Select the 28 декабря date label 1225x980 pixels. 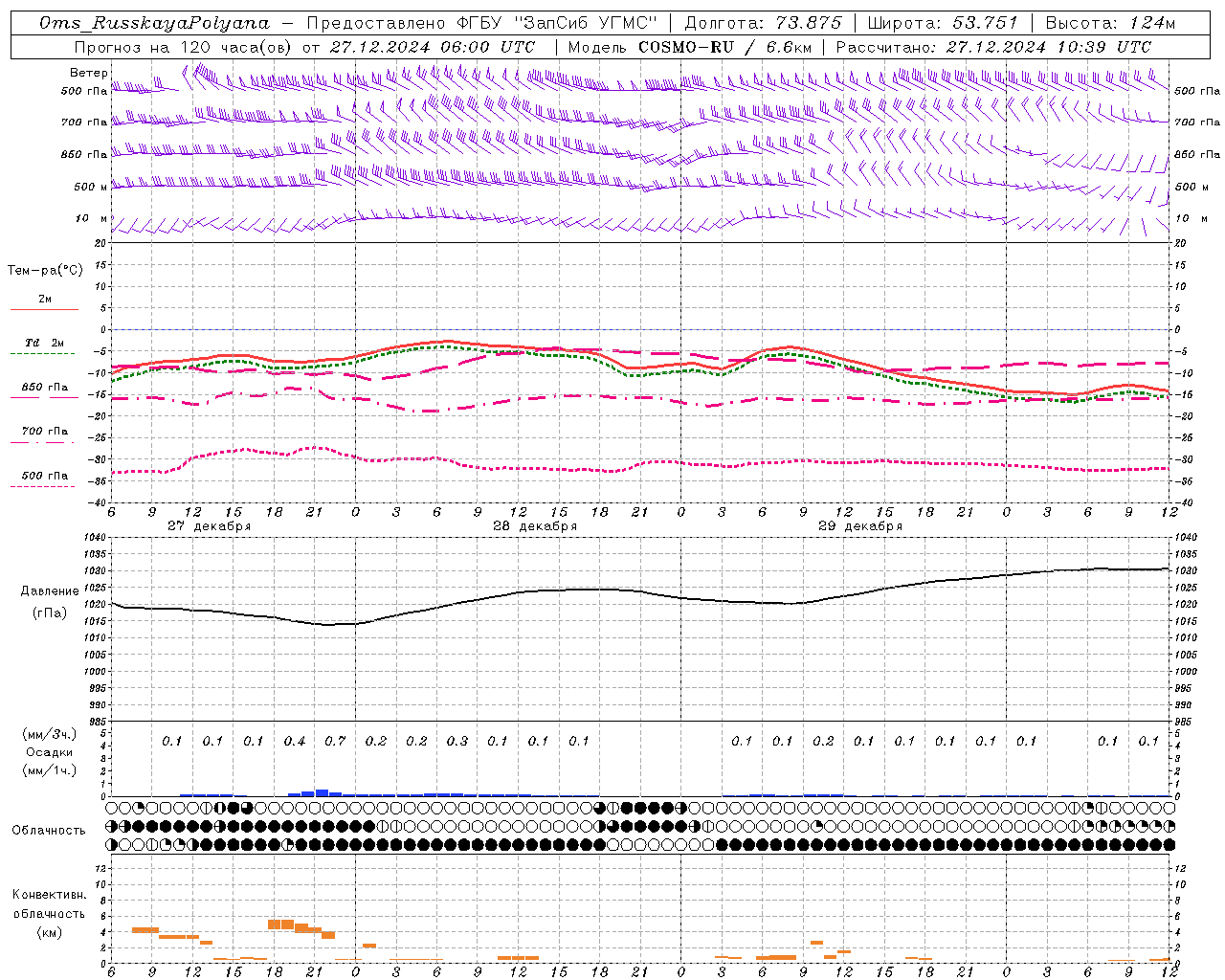click(x=535, y=526)
